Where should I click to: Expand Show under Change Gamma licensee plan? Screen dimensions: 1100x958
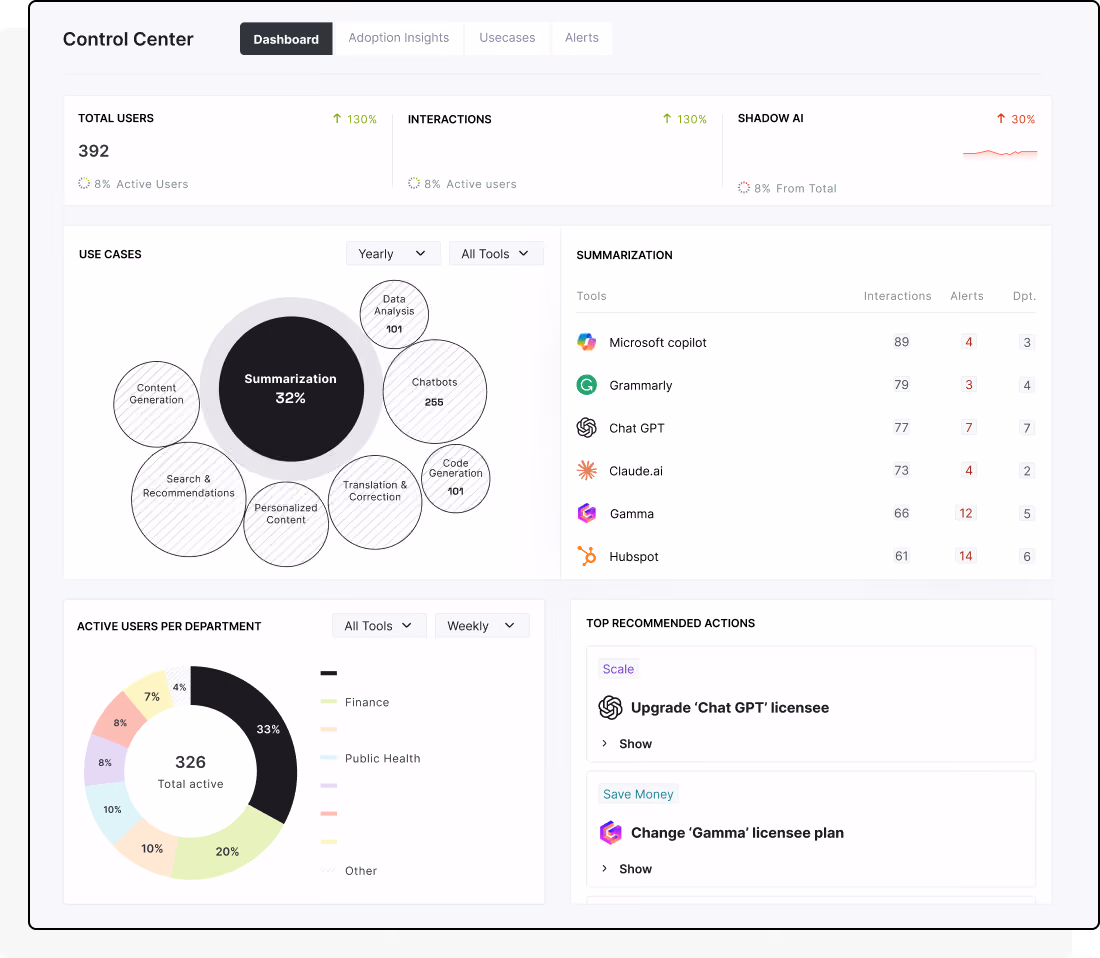tap(627, 868)
